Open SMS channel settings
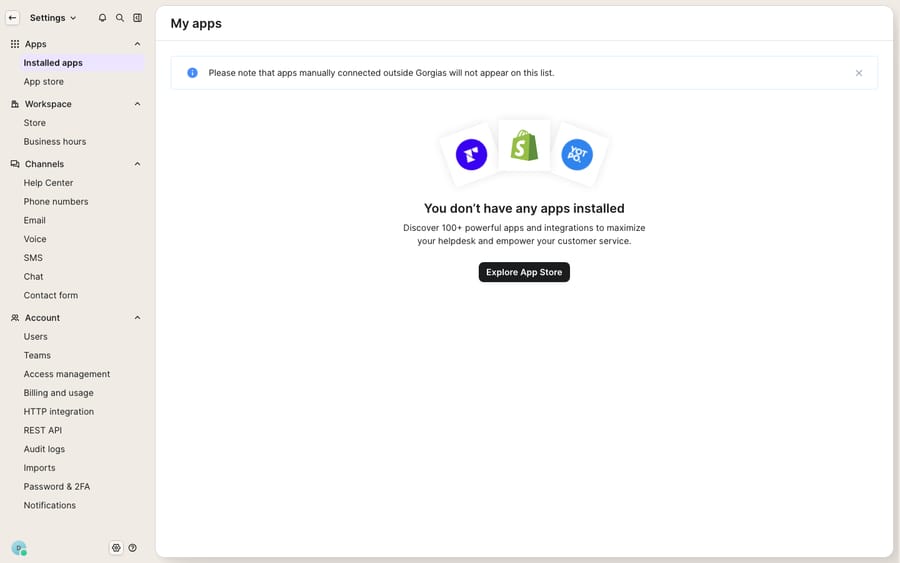900x563 pixels. (33, 258)
